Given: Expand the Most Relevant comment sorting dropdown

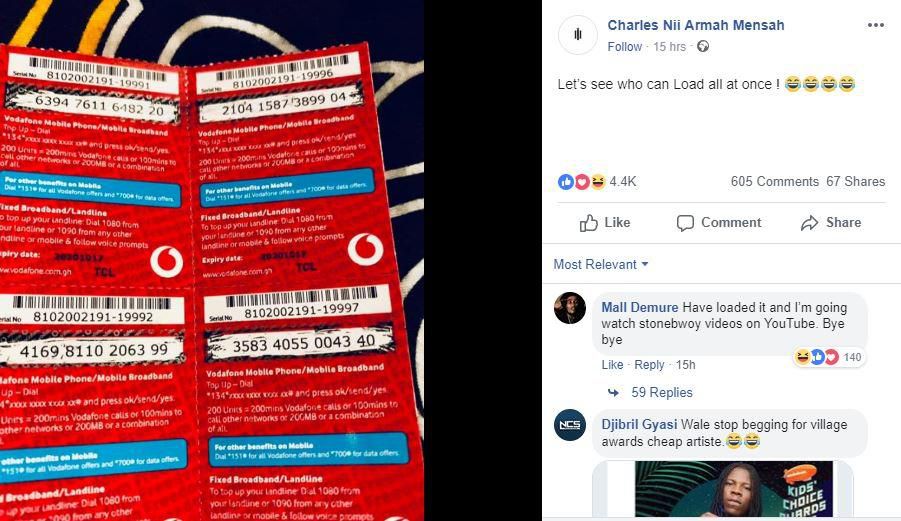Looking at the screenshot, I should (x=601, y=264).
